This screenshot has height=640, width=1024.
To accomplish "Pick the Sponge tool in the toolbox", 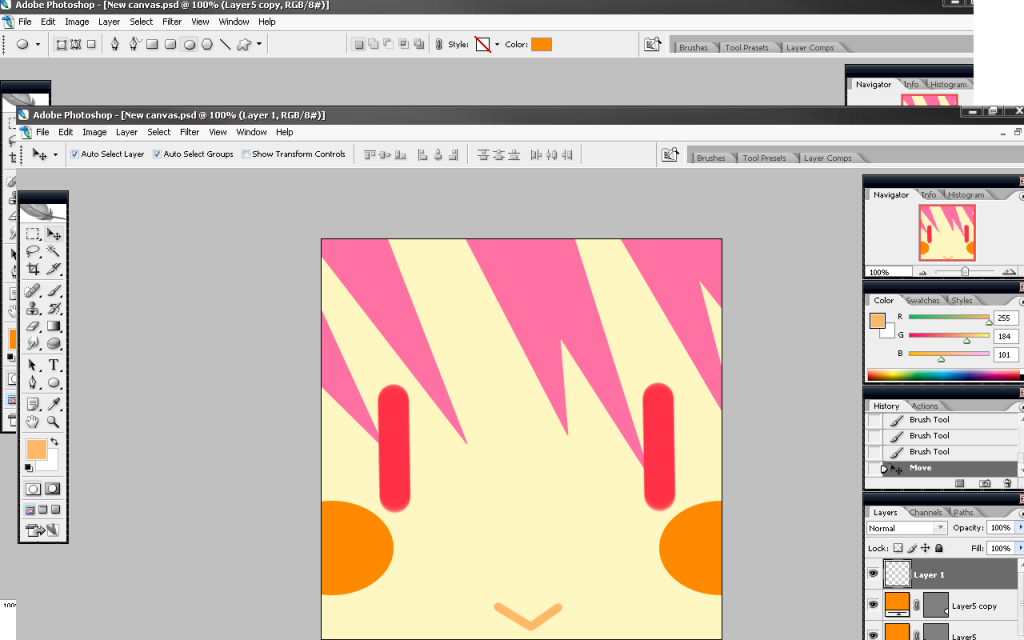I will click(54, 344).
